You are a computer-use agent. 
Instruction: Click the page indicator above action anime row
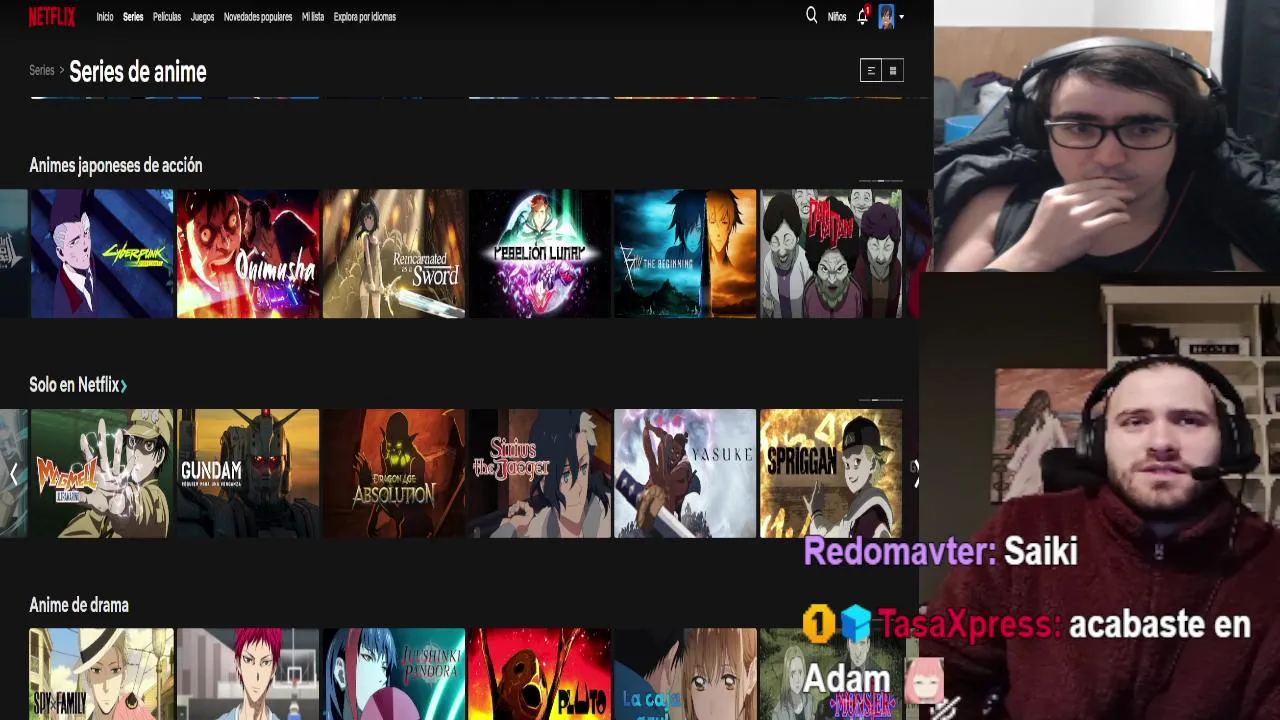881,181
